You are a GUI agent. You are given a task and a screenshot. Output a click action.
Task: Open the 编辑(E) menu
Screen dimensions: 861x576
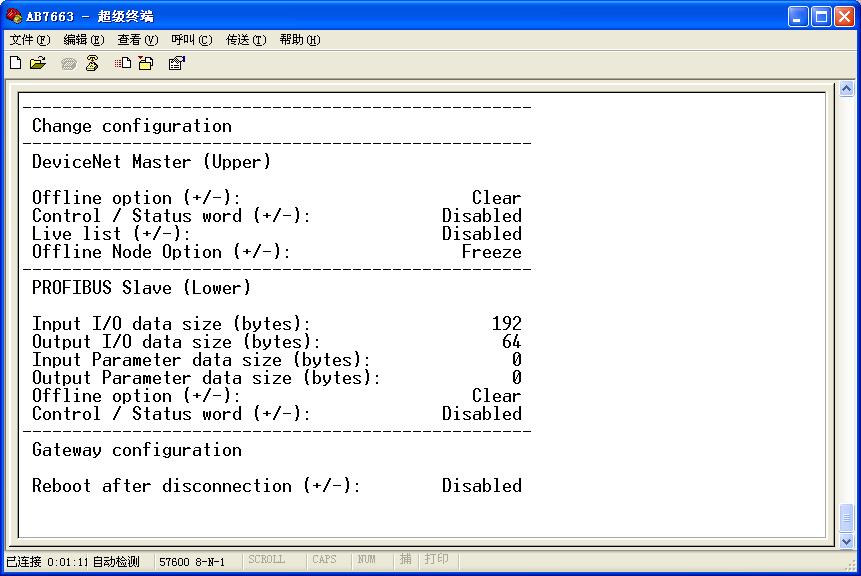pos(83,40)
